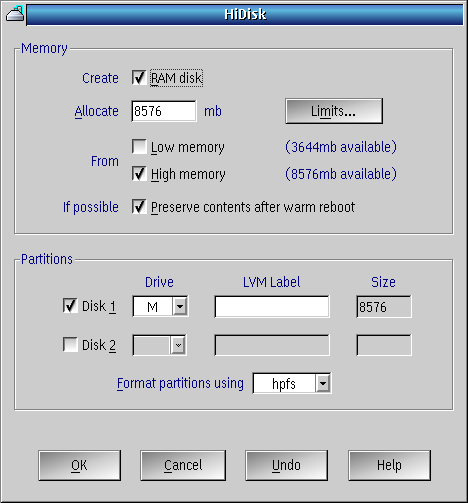Focus the Allocate mb input field
The image size is (468, 503).
click(164, 111)
